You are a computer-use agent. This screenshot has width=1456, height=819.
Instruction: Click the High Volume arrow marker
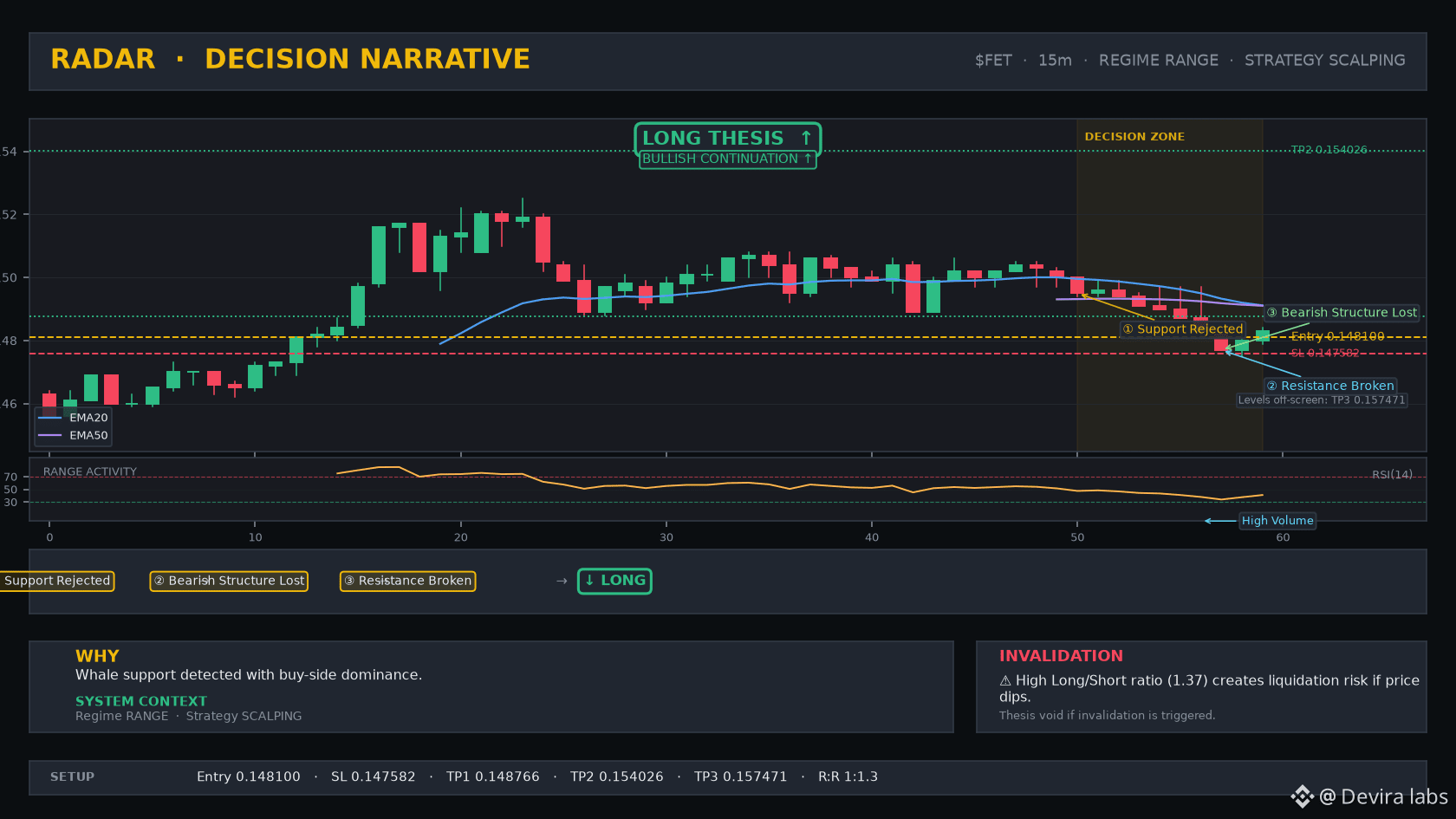[1220, 521]
